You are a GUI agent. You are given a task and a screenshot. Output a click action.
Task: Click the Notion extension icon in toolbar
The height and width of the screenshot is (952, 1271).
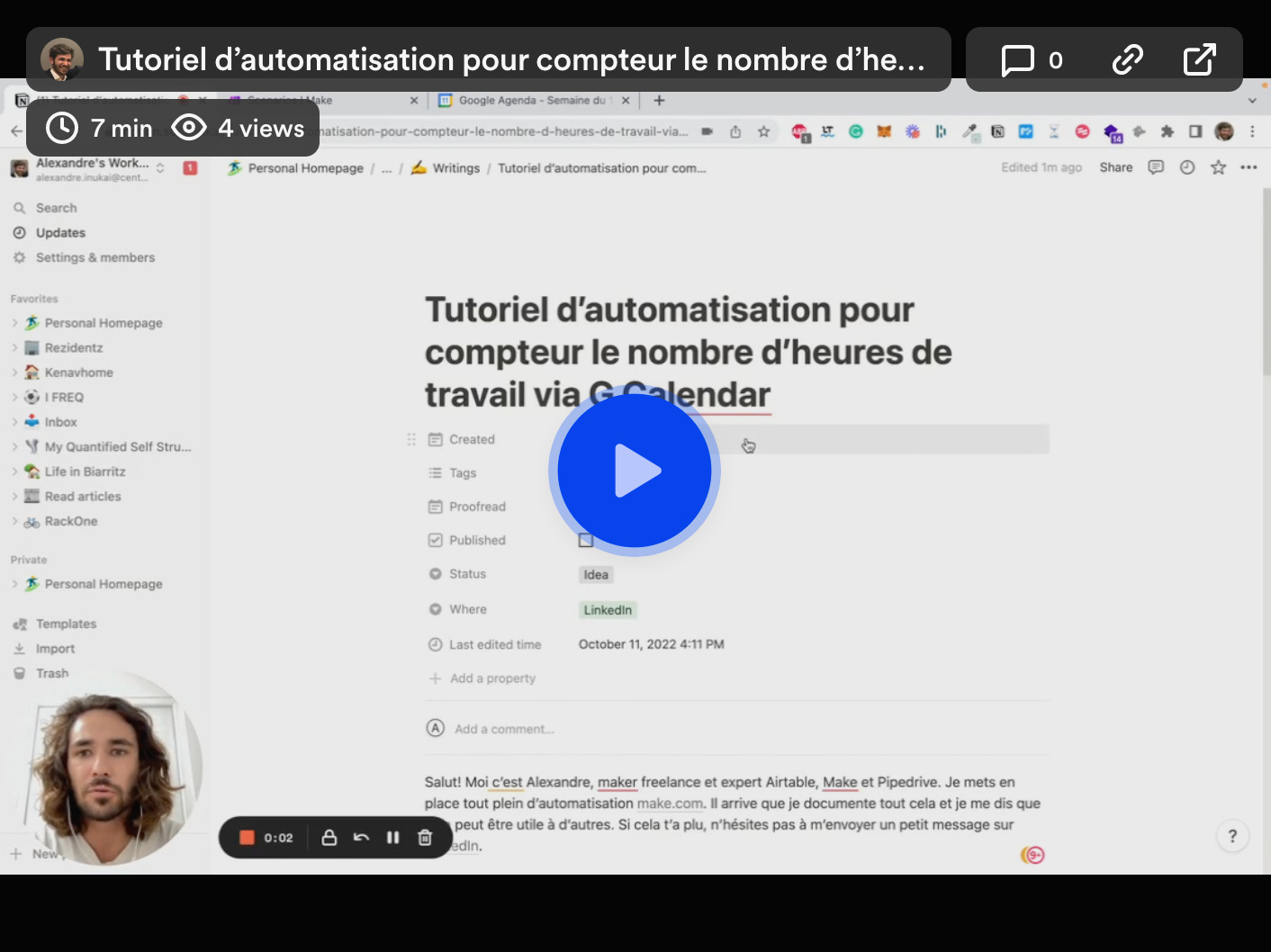pyautogui.click(x=997, y=131)
